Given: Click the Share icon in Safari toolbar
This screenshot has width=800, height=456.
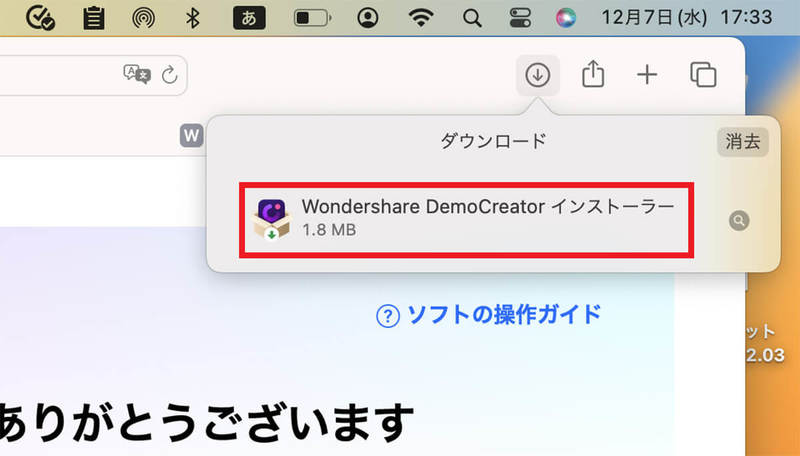Looking at the screenshot, I should (593, 75).
